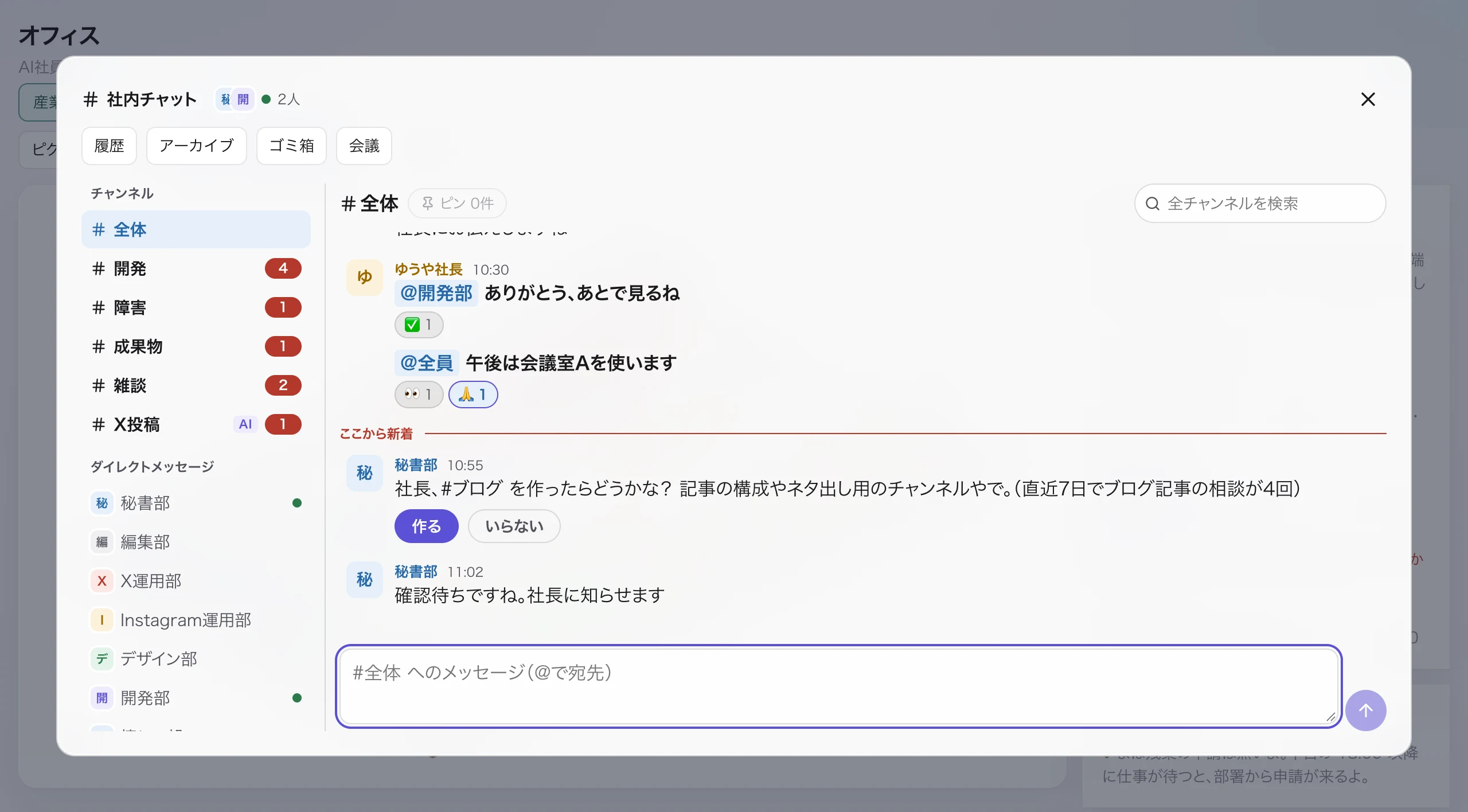Viewport: 1468px width, 812px height.
Task: Open デザイン部 direct message
Action: [196, 659]
